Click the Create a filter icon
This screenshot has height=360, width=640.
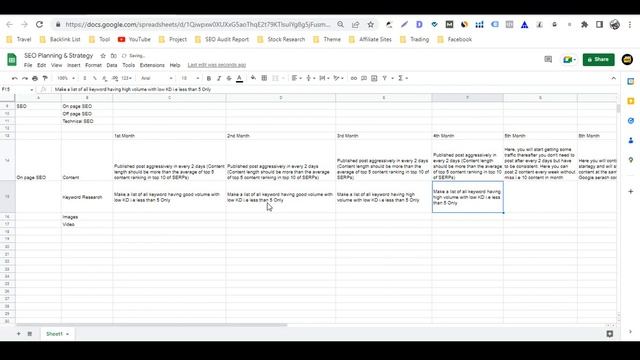click(x=384, y=78)
